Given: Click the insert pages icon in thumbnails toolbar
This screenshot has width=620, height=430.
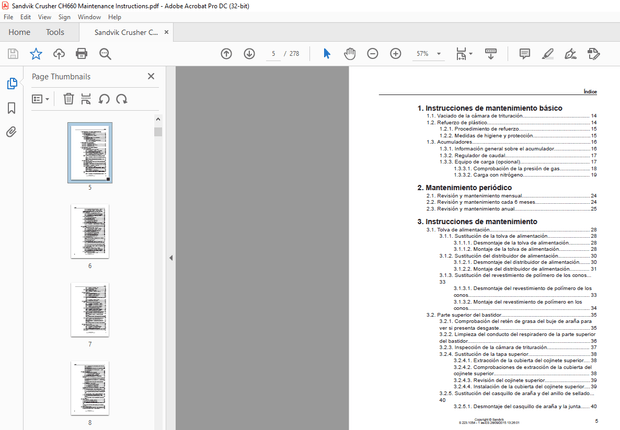Looking at the screenshot, I should (x=86, y=99).
